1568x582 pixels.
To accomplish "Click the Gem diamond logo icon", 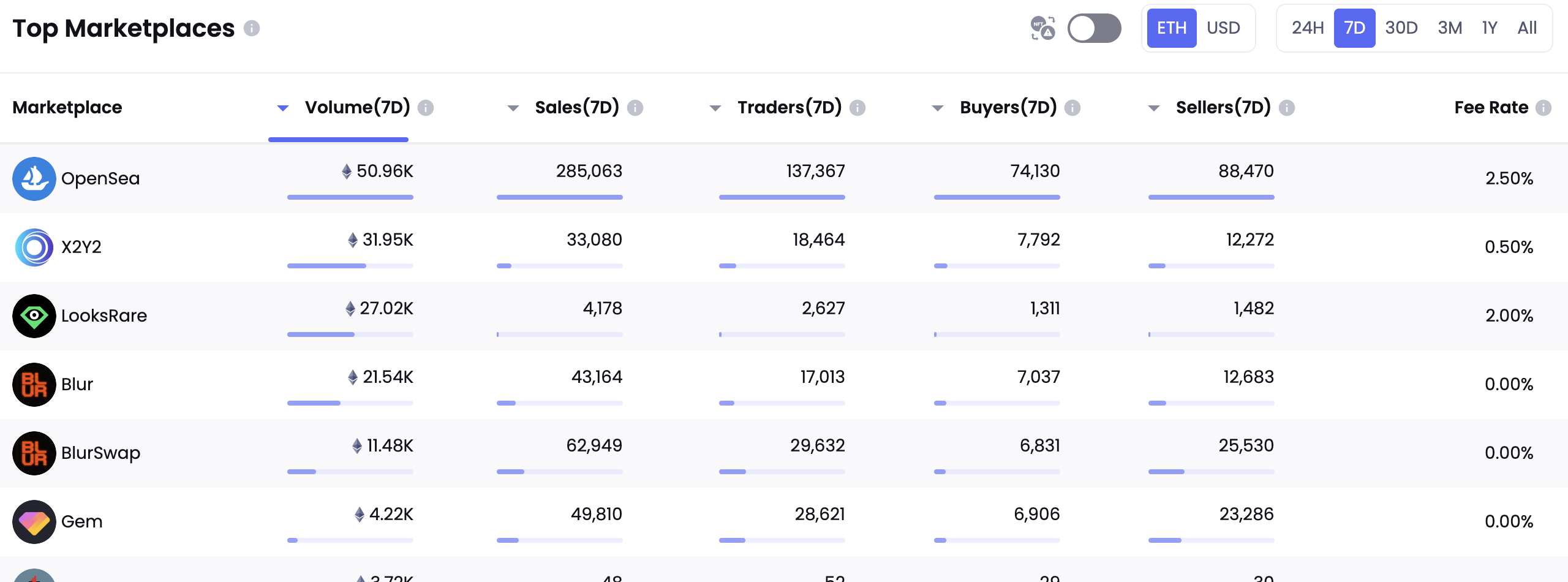I will (x=34, y=522).
